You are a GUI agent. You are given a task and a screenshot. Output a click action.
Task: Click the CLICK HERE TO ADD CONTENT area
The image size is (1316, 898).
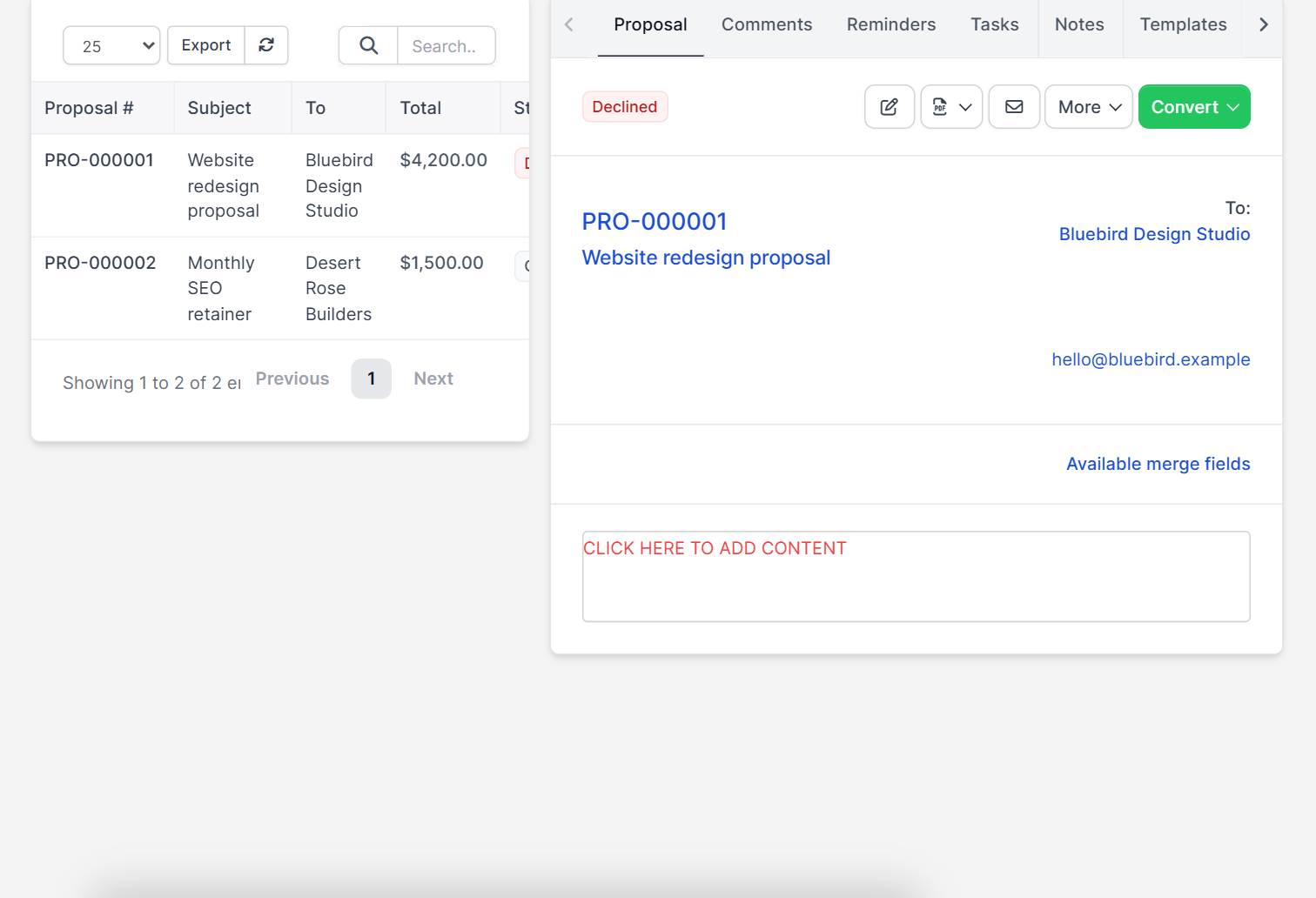916,576
